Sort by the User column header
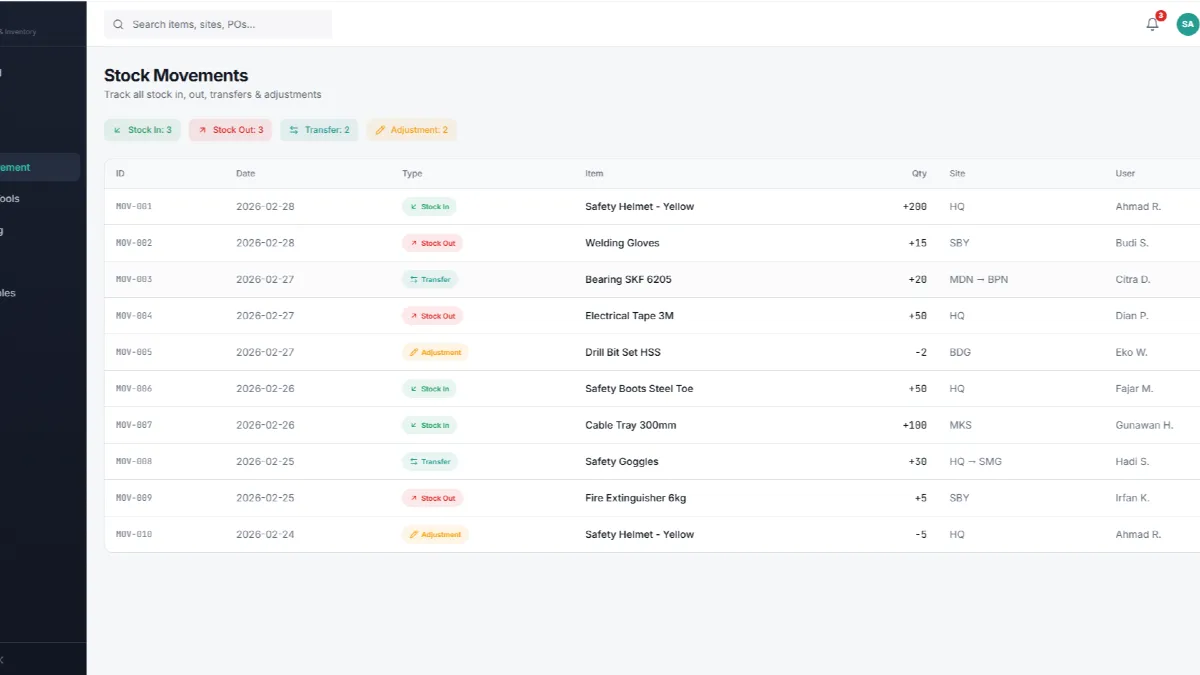The width and height of the screenshot is (1200, 675). 1125,174
